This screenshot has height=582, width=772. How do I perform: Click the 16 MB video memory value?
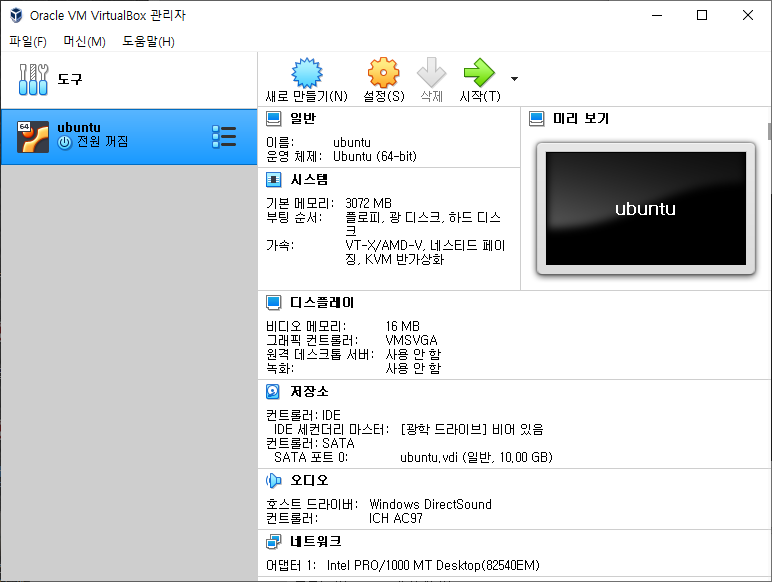403,326
